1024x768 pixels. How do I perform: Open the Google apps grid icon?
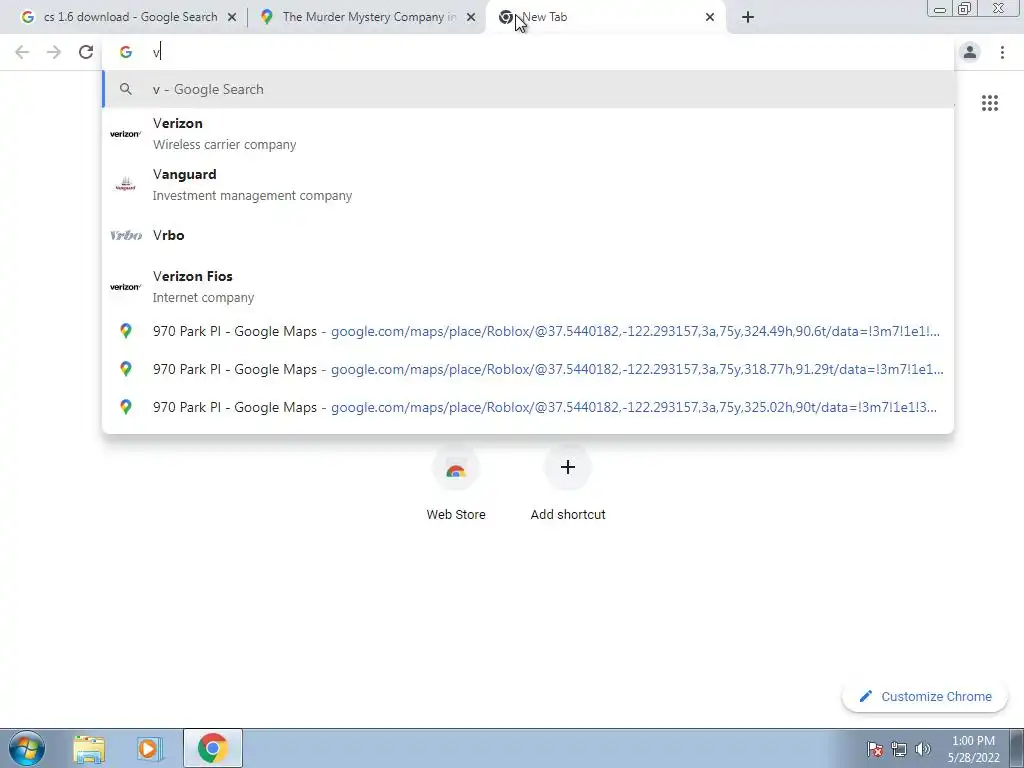tap(989, 103)
